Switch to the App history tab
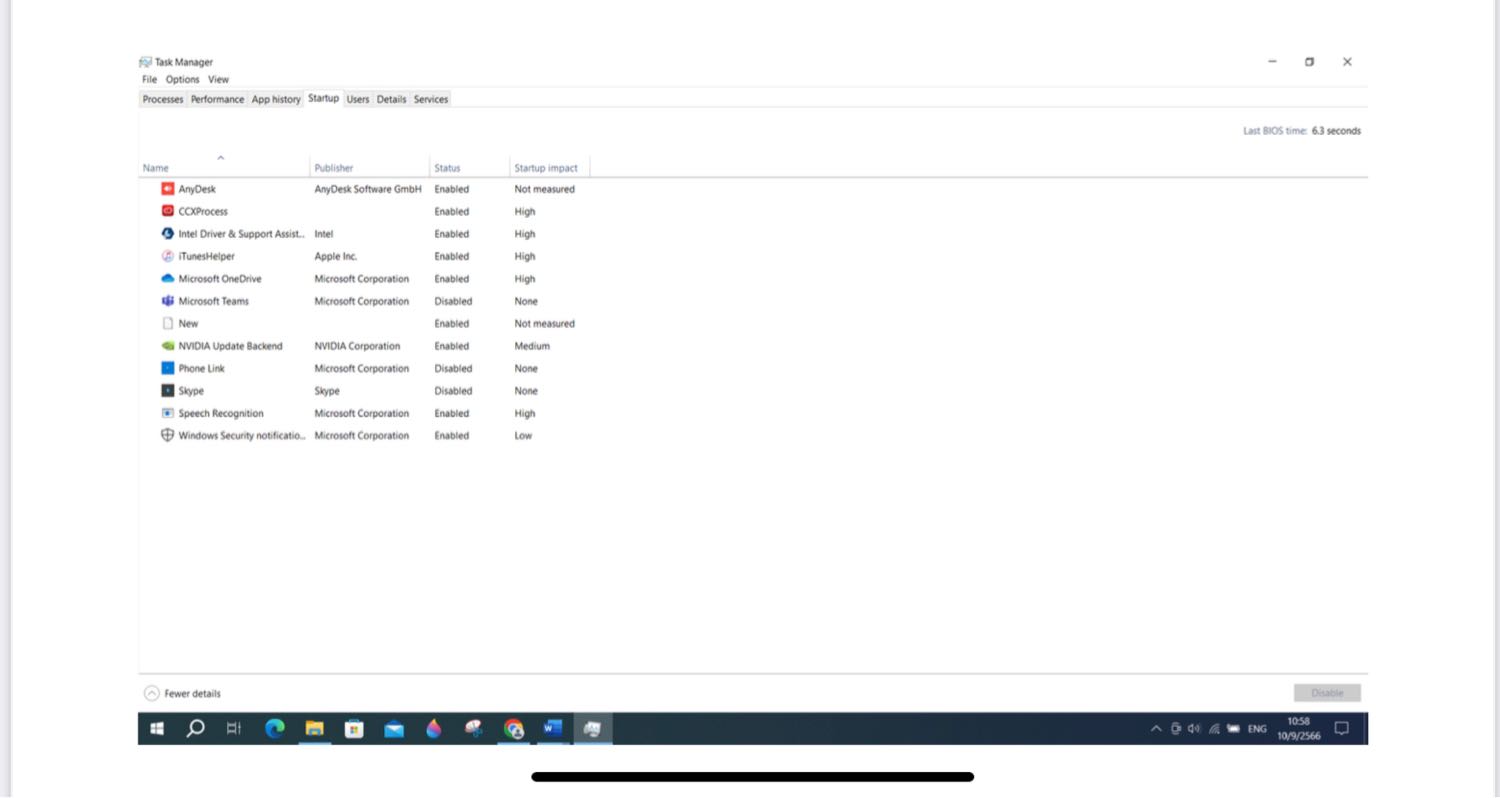The width and height of the screenshot is (1500, 798). point(276,99)
